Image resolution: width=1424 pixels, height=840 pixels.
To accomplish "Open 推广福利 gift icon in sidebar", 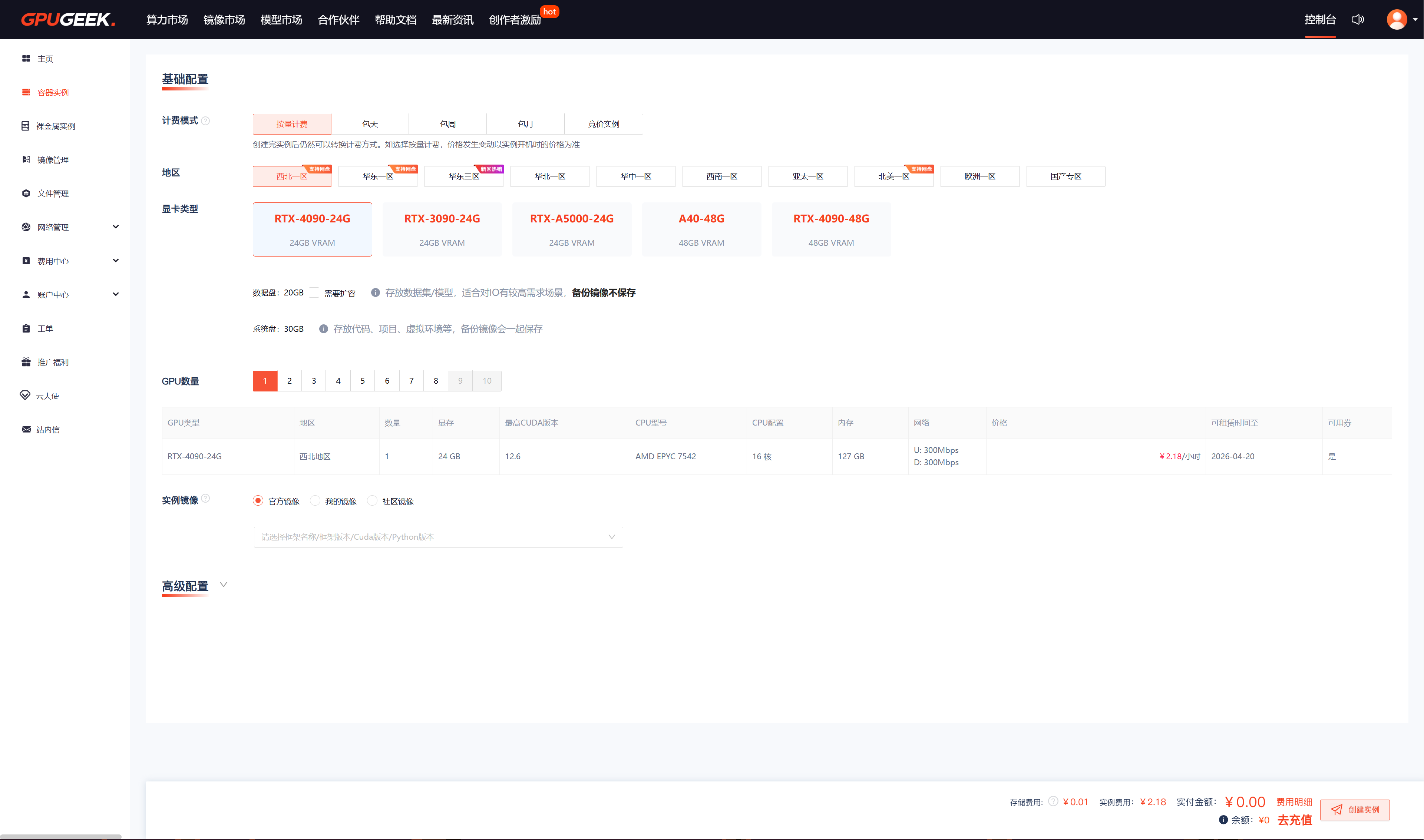I will click(26, 362).
